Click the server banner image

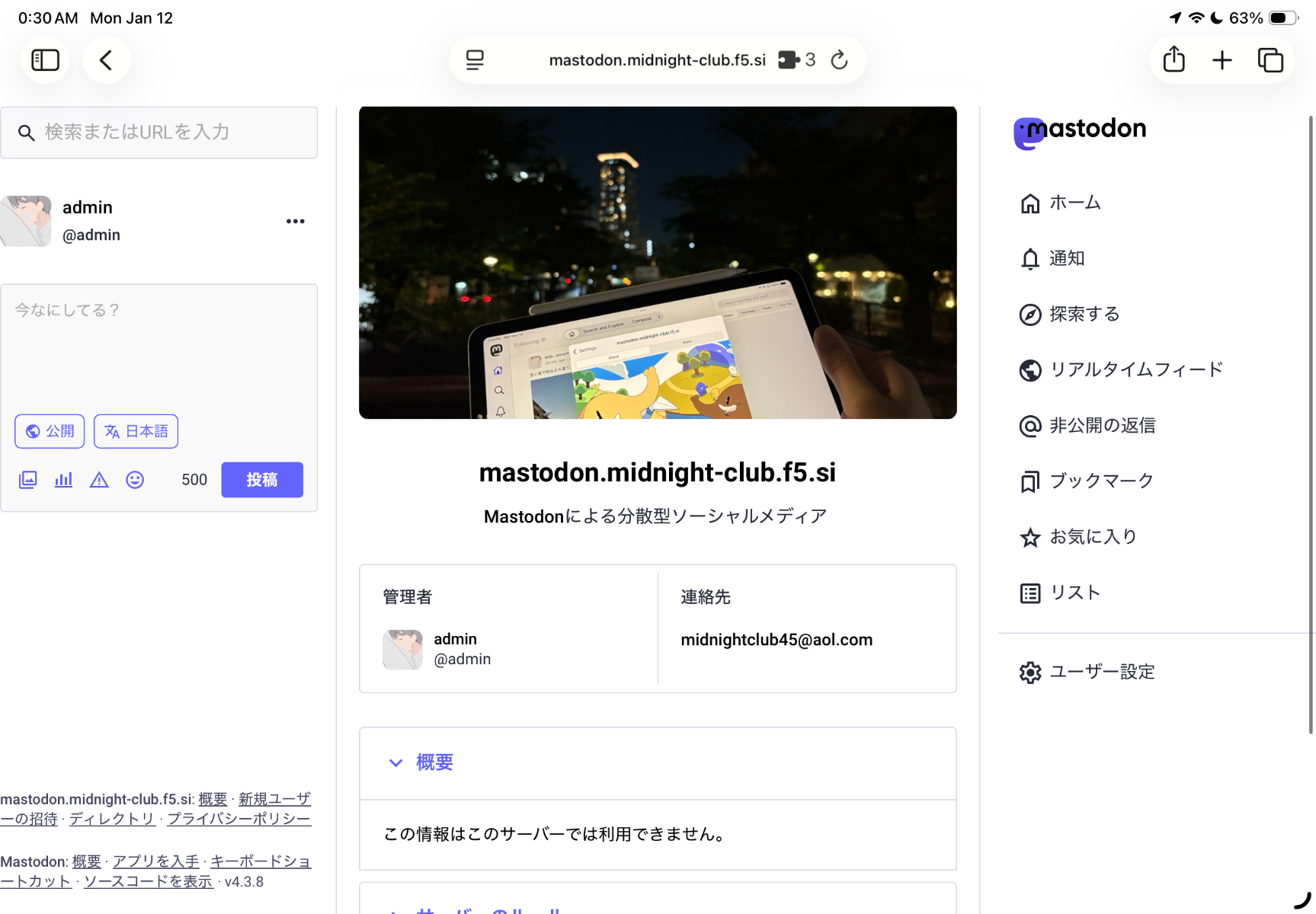(x=658, y=263)
